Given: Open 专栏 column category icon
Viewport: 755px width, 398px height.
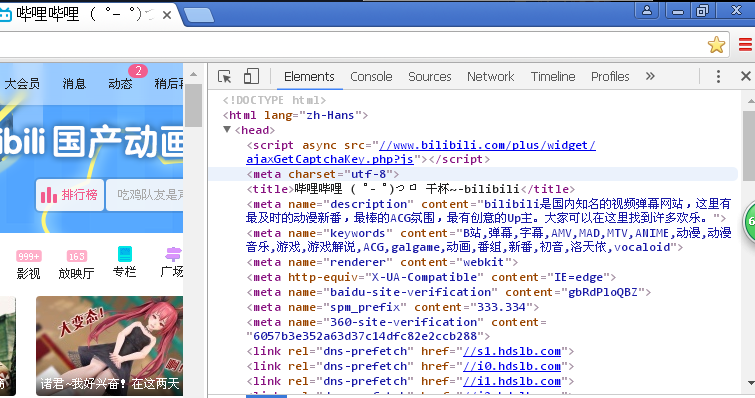Looking at the screenshot, I should coord(125,262).
